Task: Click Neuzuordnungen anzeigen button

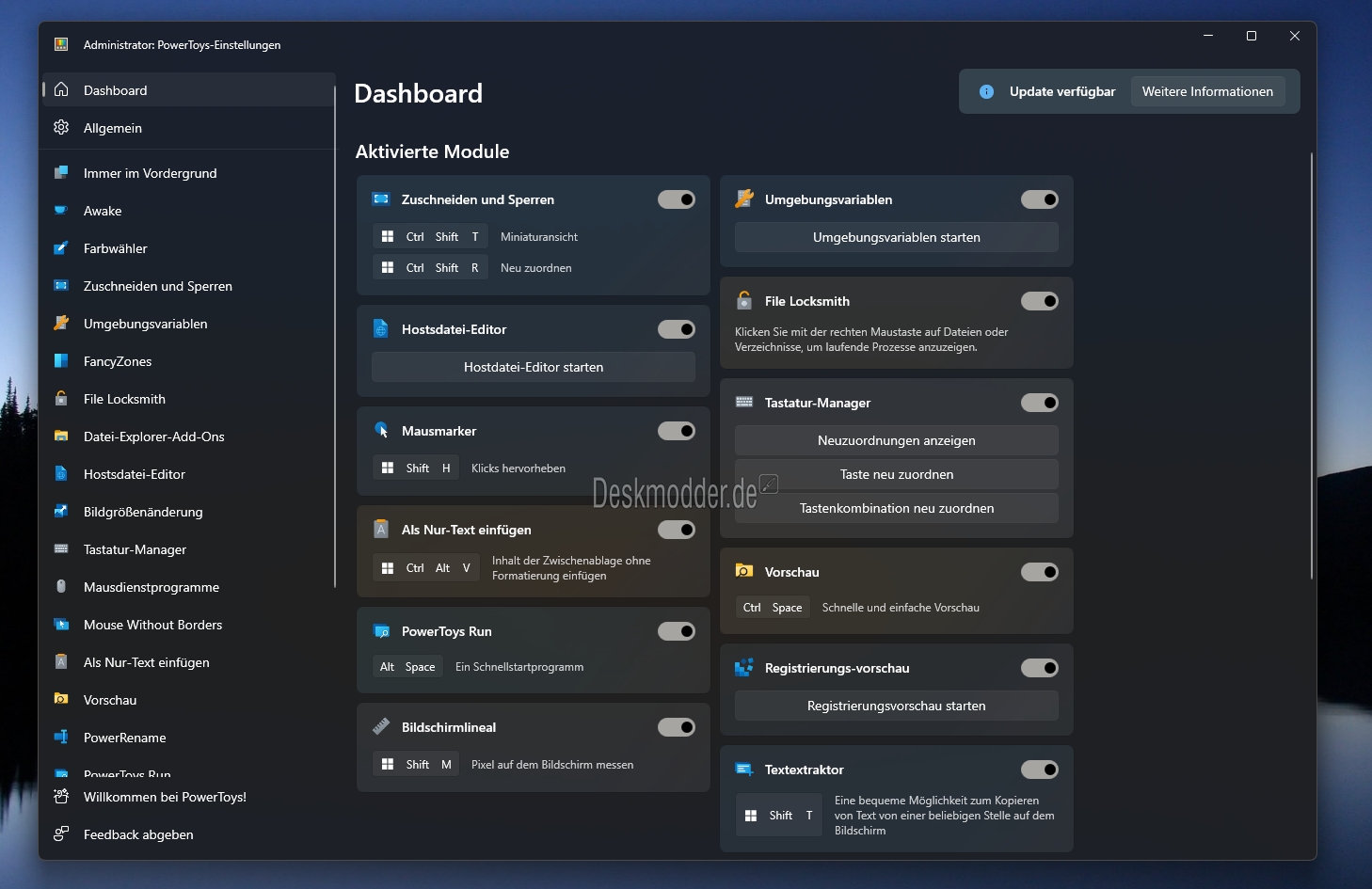Action: click(897, 440)
